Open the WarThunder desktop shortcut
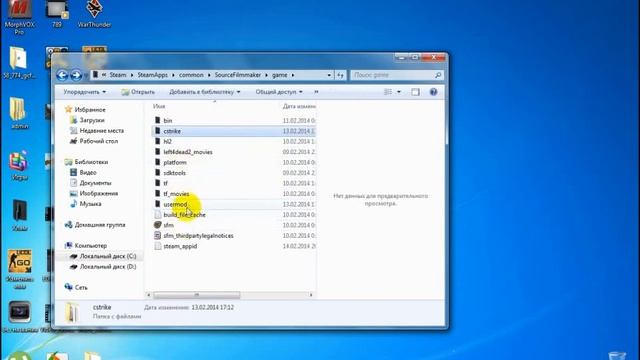Viewport: 640px width, 360px height. 94,14
